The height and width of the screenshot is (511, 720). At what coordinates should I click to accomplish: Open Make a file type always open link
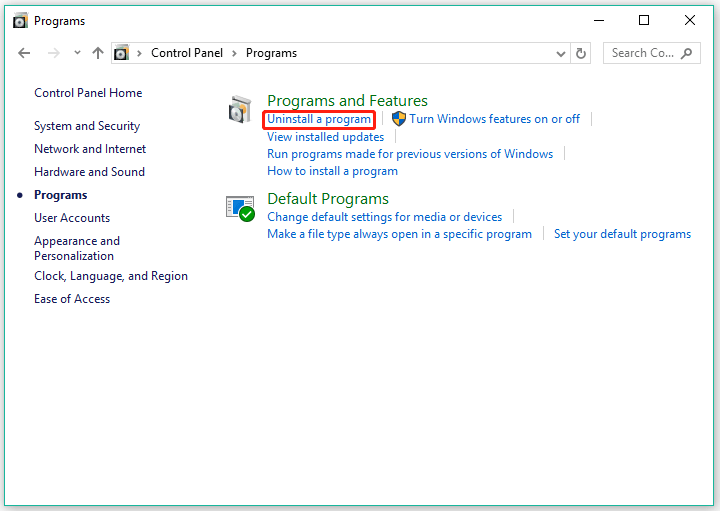tap(399, 234)
